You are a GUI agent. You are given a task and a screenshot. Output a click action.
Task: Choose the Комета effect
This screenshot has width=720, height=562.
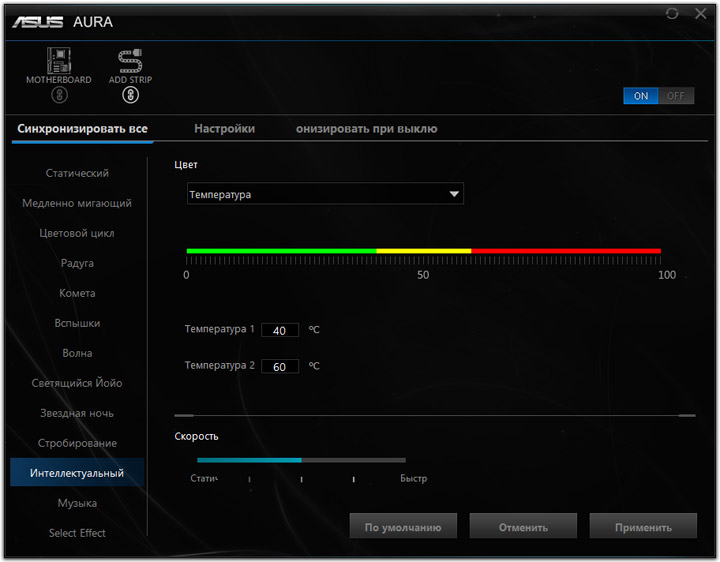click(x=77, y=293)
